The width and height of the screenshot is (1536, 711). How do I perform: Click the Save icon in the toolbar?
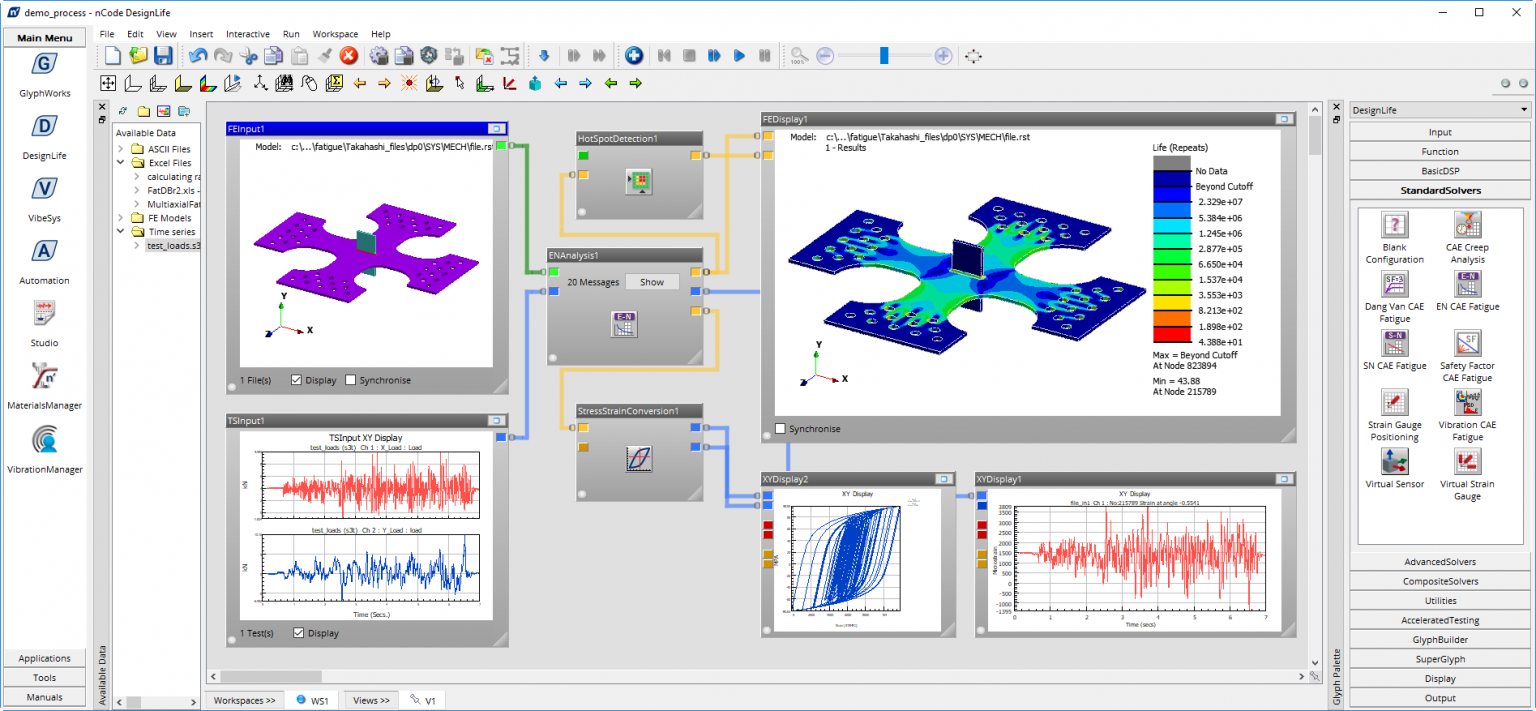pos(163,56)
